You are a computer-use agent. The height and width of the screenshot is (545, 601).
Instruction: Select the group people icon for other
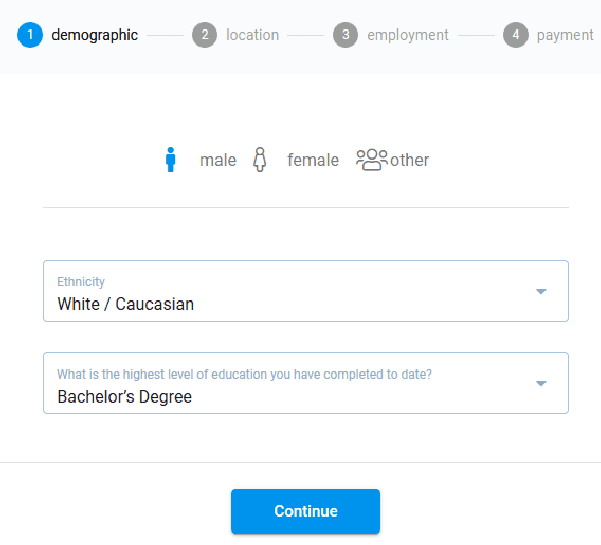[x=371, y=159]
